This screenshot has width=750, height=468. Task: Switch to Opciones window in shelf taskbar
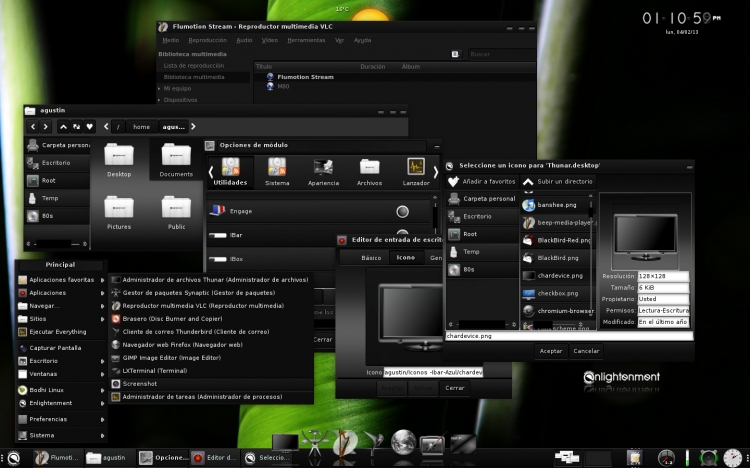pyautogui.click(x=163, y=458)
